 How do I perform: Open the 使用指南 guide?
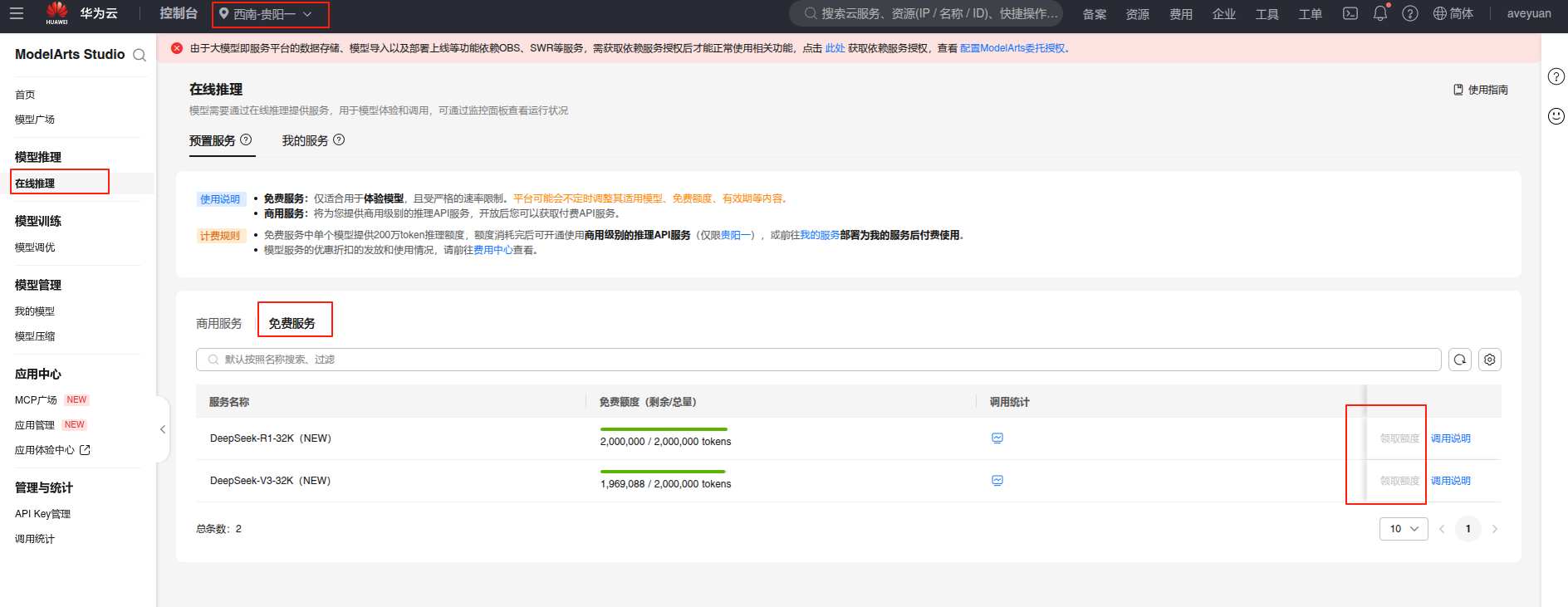pyautogui.click(x=1481, y=90)
